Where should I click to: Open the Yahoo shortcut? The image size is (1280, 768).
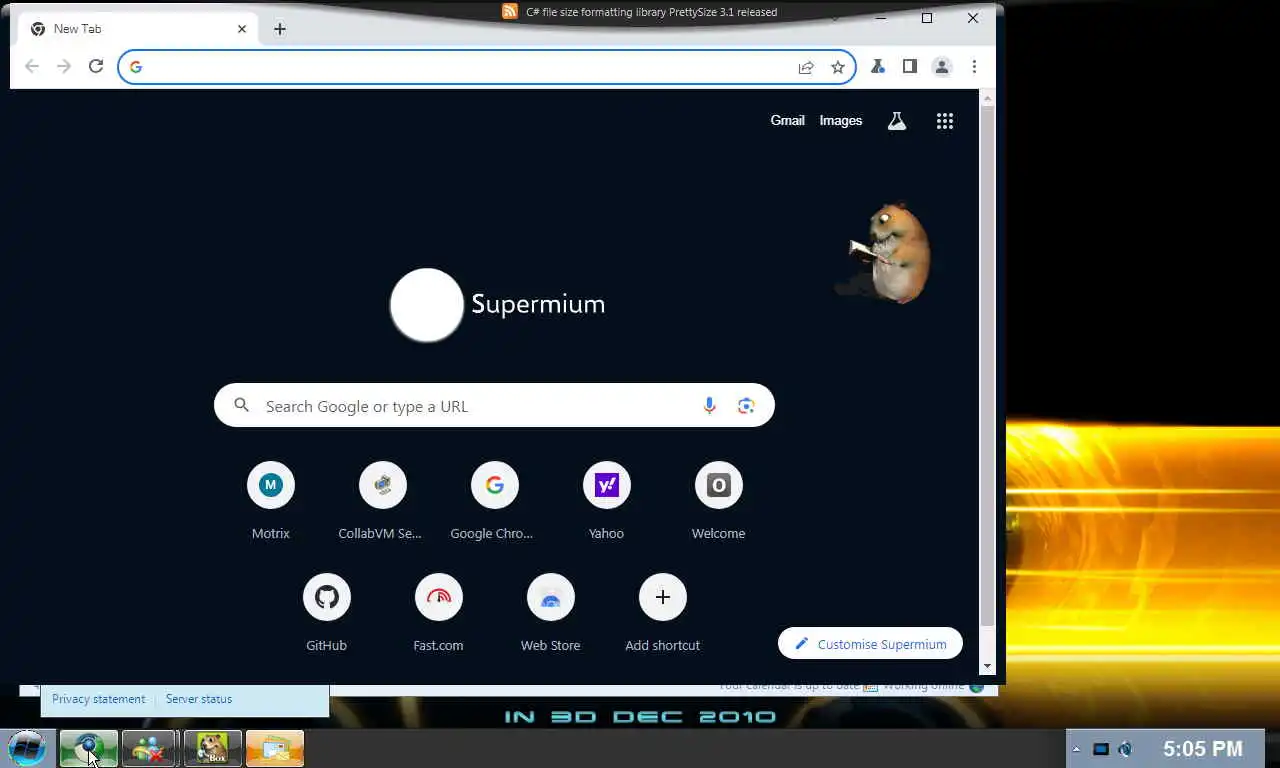tap(606, 500)
